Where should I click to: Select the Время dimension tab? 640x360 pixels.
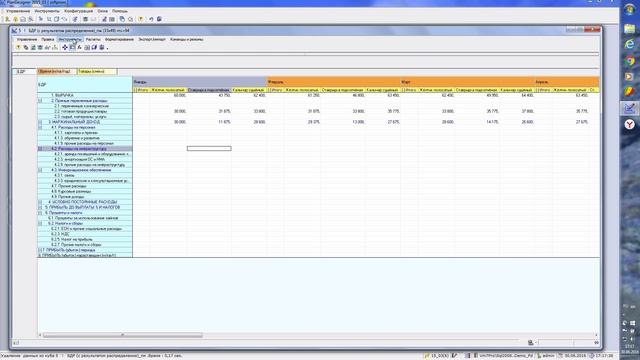57,71
